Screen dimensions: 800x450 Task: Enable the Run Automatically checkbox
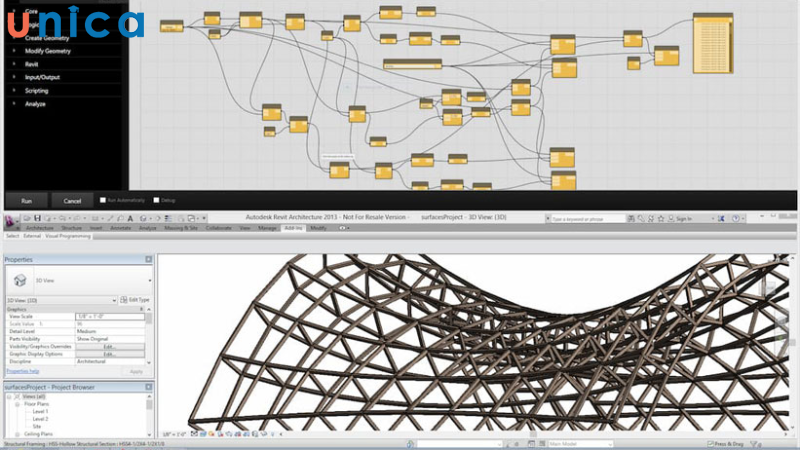103,200
